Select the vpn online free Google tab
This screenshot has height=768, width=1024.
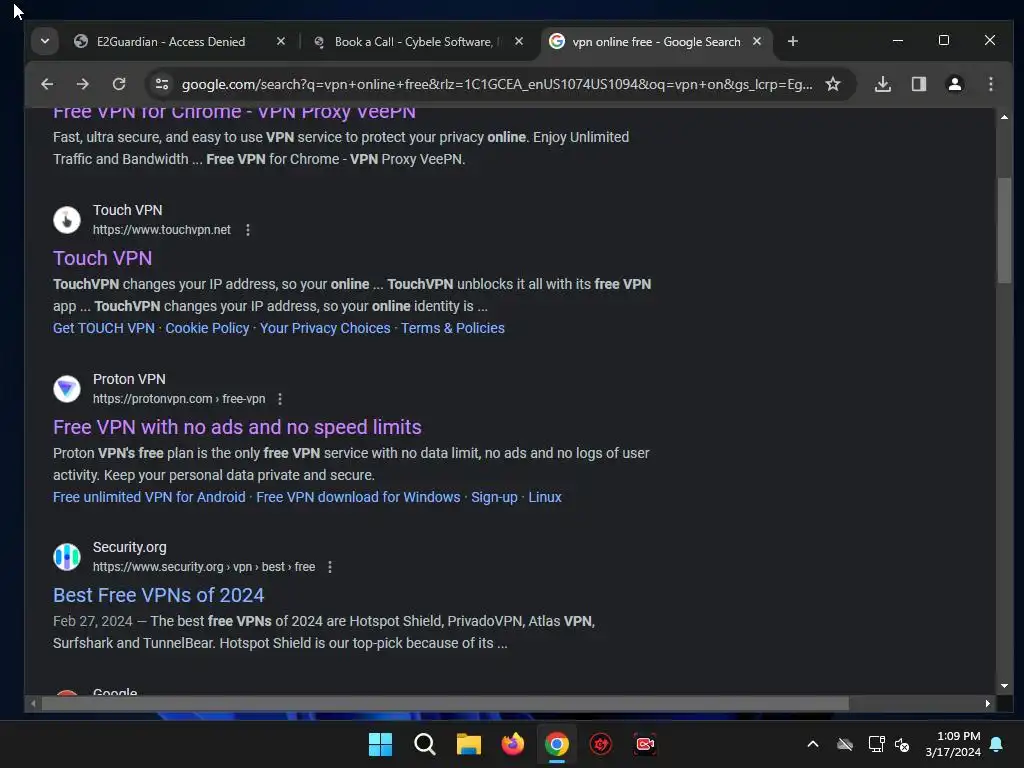(x=656, y=42)
